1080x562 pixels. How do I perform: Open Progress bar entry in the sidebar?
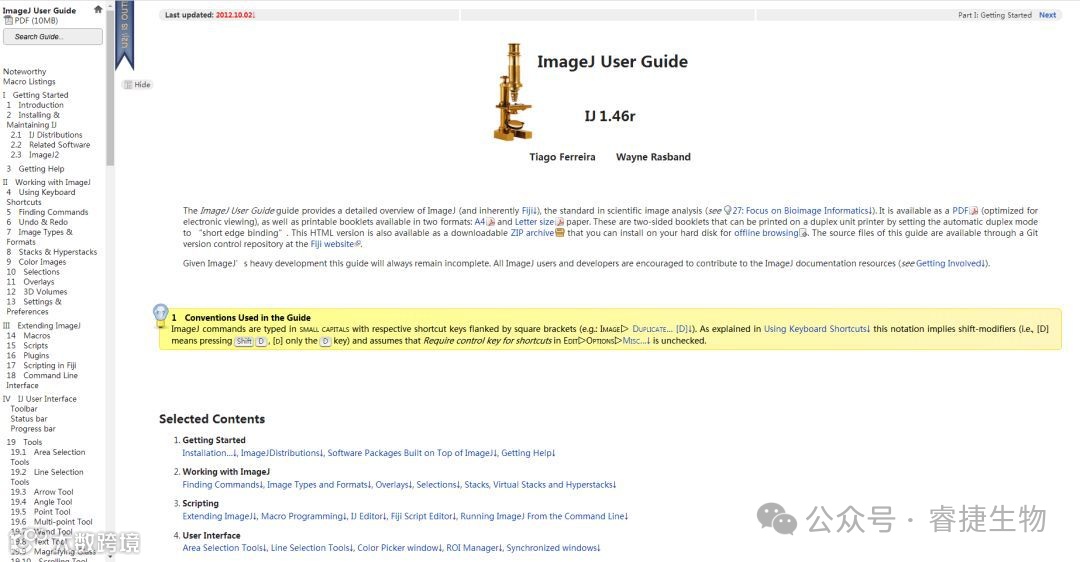[x=33, y=429]
